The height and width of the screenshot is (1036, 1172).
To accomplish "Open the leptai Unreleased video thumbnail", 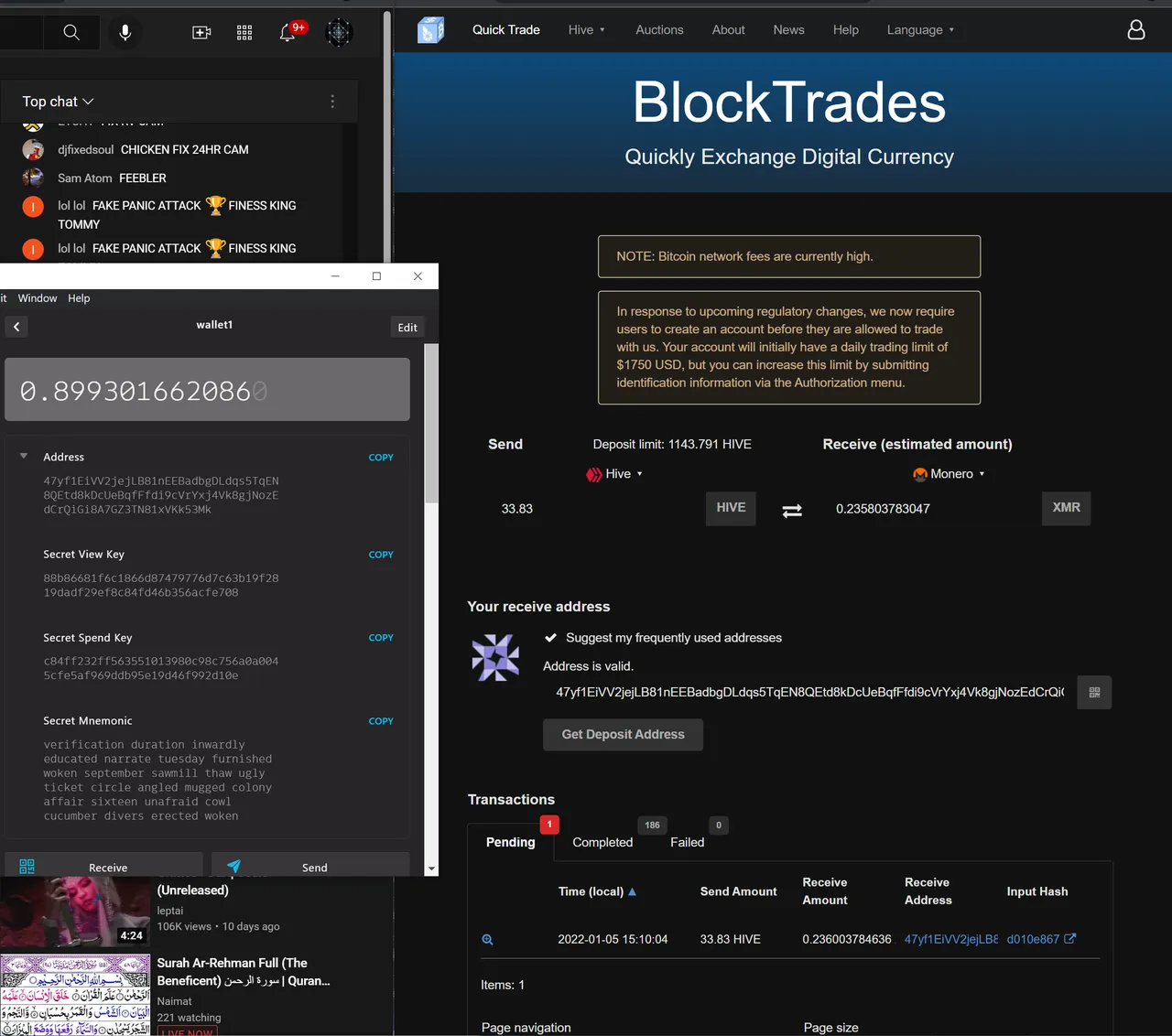I will [75, 912].
